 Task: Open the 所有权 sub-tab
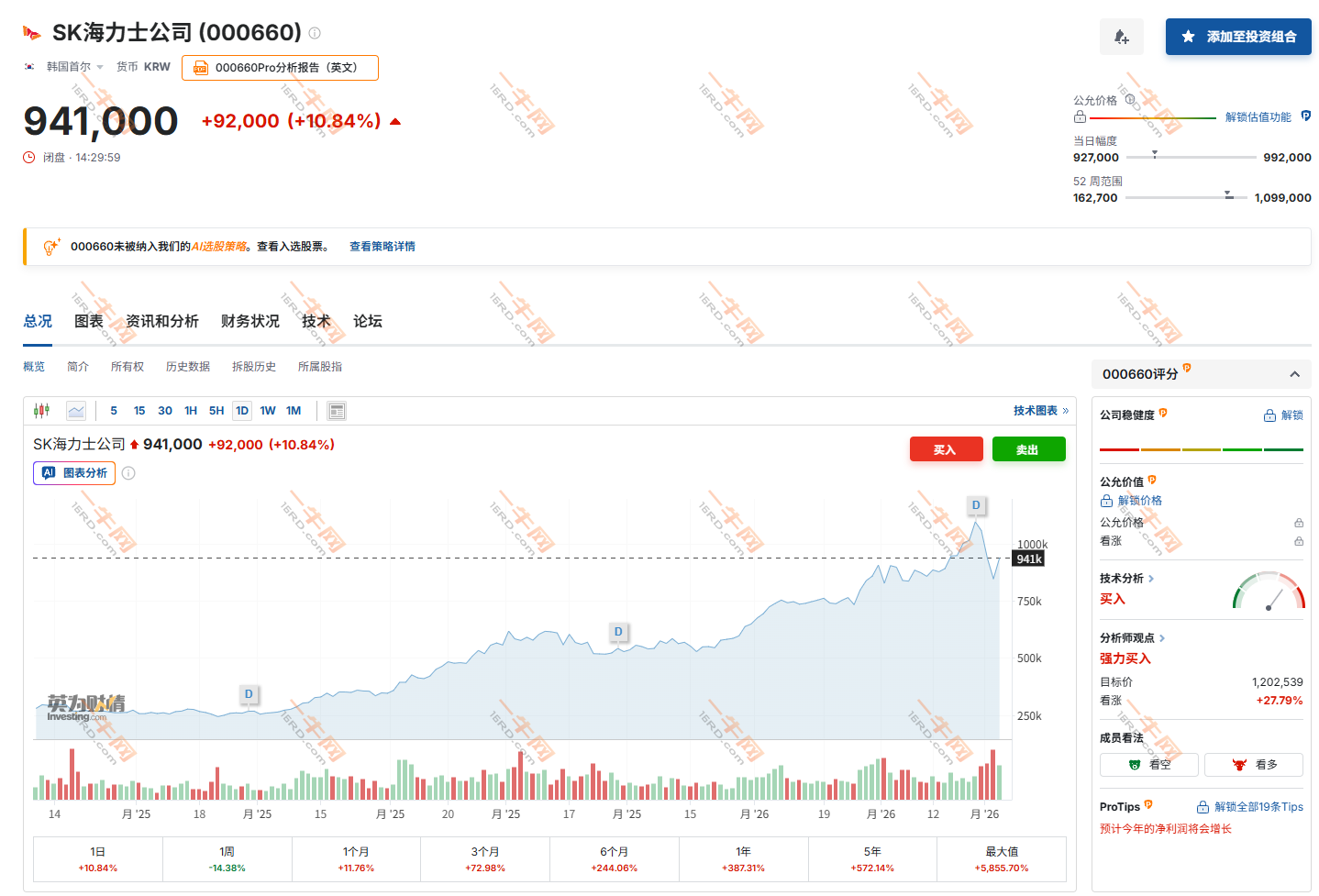click(127, 367)
